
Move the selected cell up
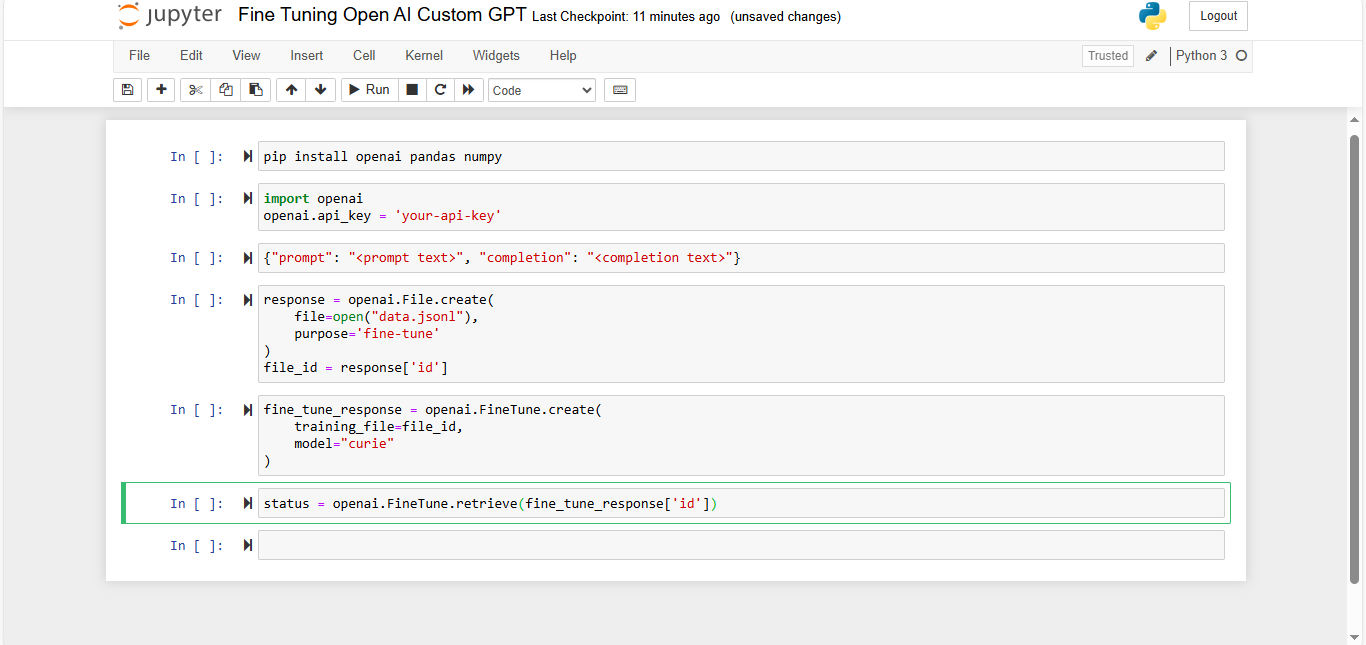290,89
